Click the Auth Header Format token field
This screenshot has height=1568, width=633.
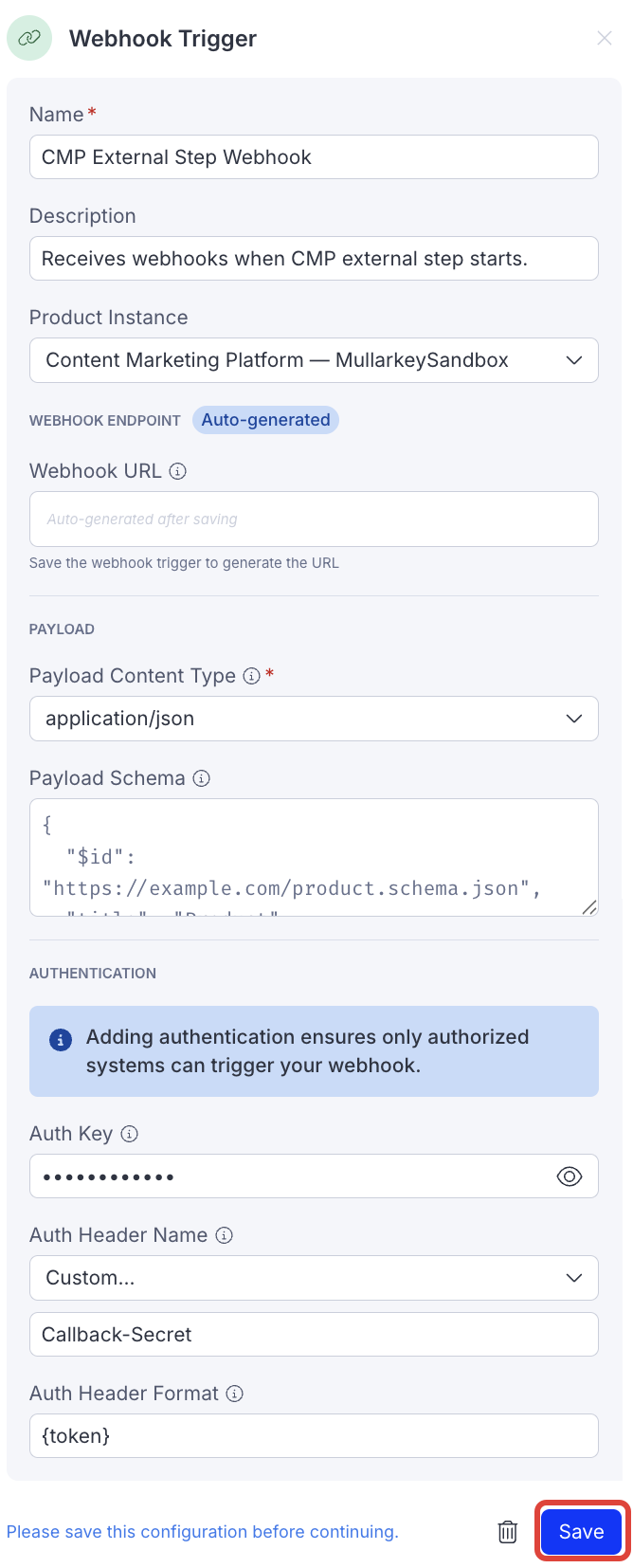(314, 1435)
